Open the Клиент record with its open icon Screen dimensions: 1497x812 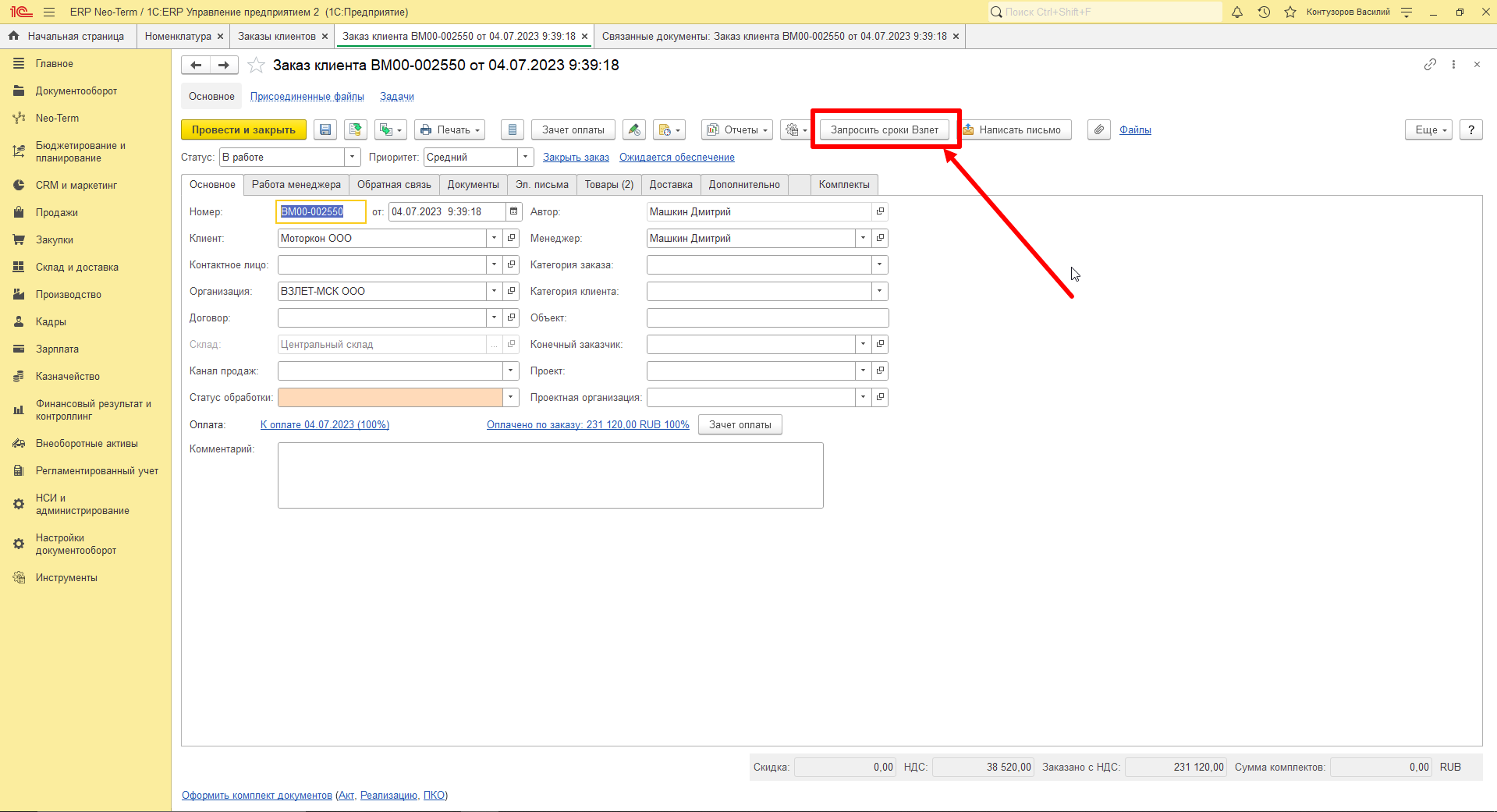[x=512, y=239]
